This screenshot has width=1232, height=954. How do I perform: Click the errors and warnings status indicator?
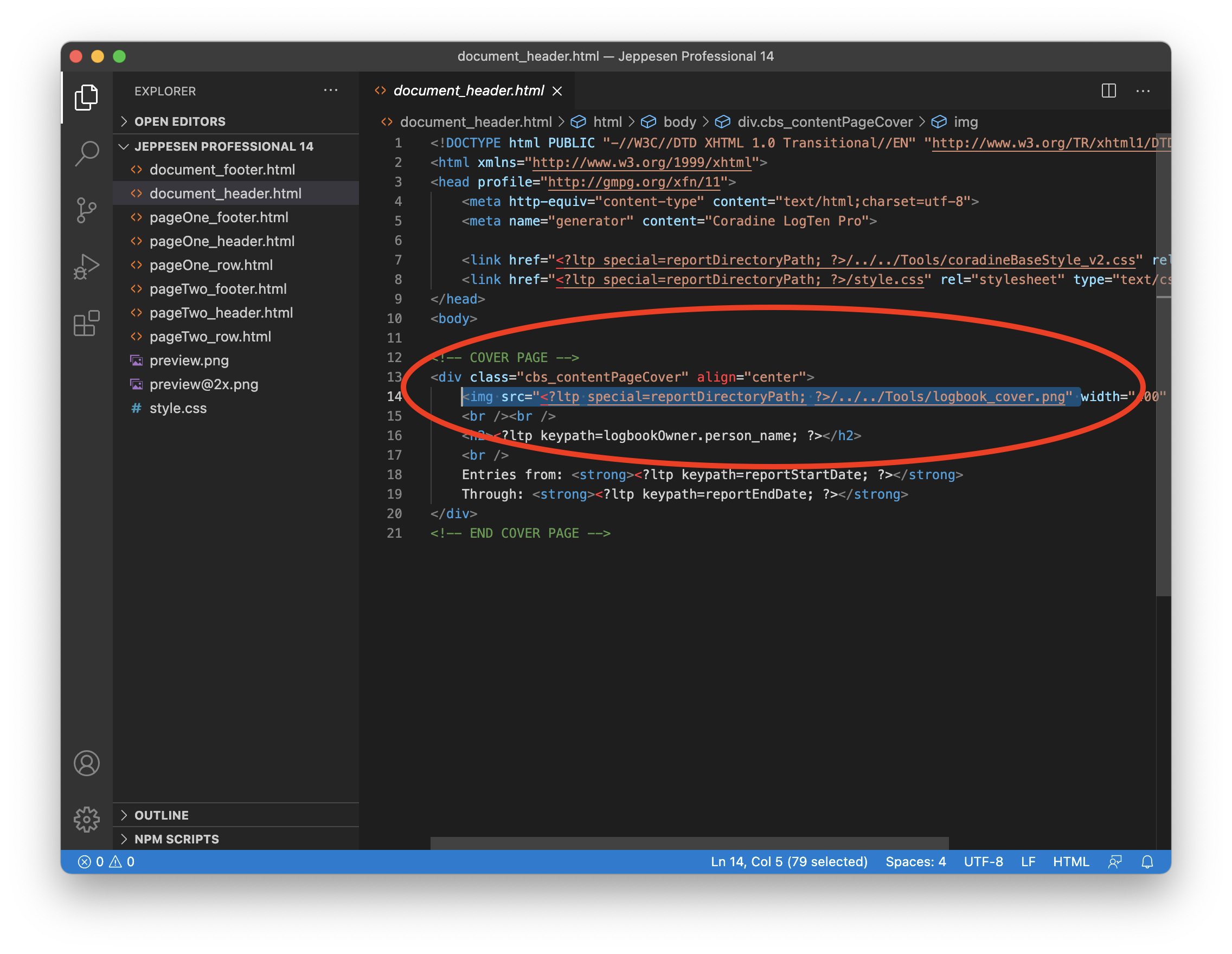tap(106, 861)
